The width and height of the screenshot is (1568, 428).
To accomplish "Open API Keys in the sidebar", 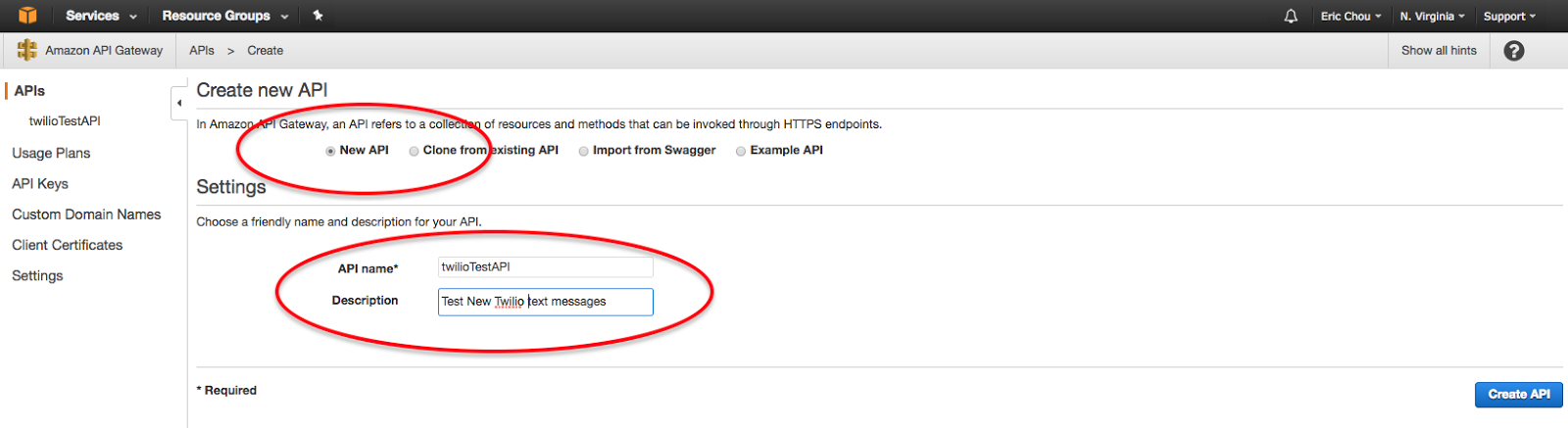I will [40, 183].
